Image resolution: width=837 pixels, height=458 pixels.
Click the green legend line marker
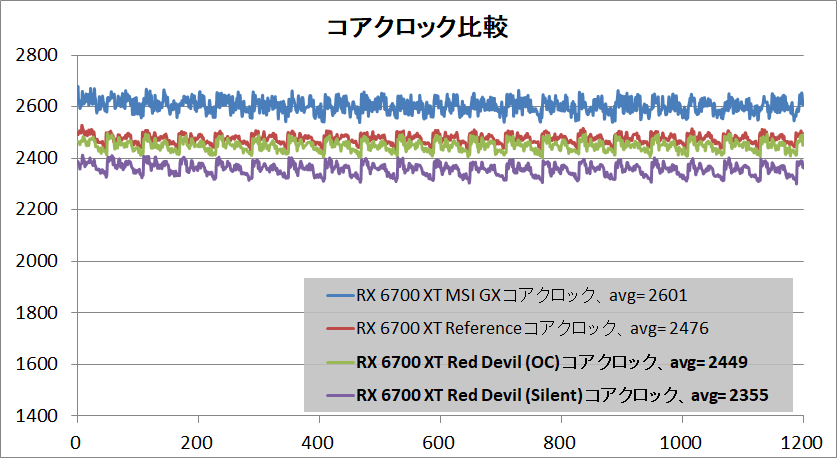[341, 362]
